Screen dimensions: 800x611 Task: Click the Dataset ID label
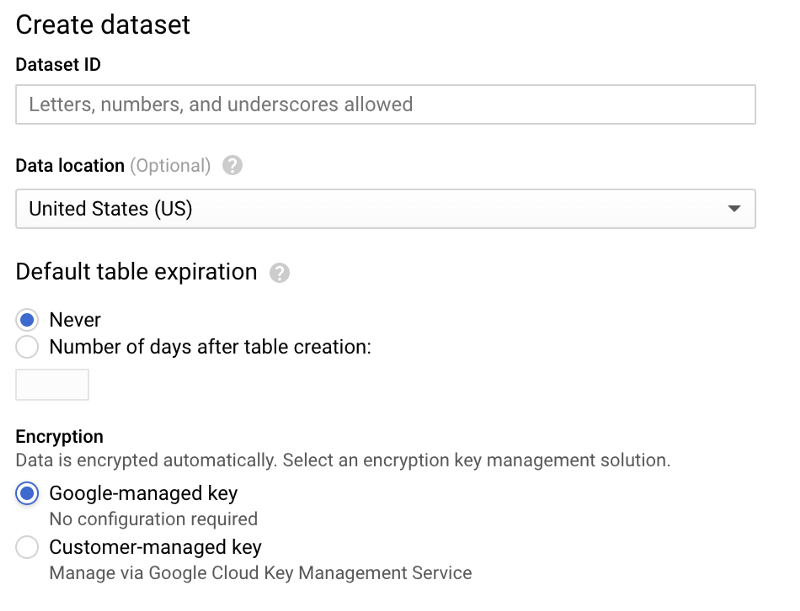58,65
